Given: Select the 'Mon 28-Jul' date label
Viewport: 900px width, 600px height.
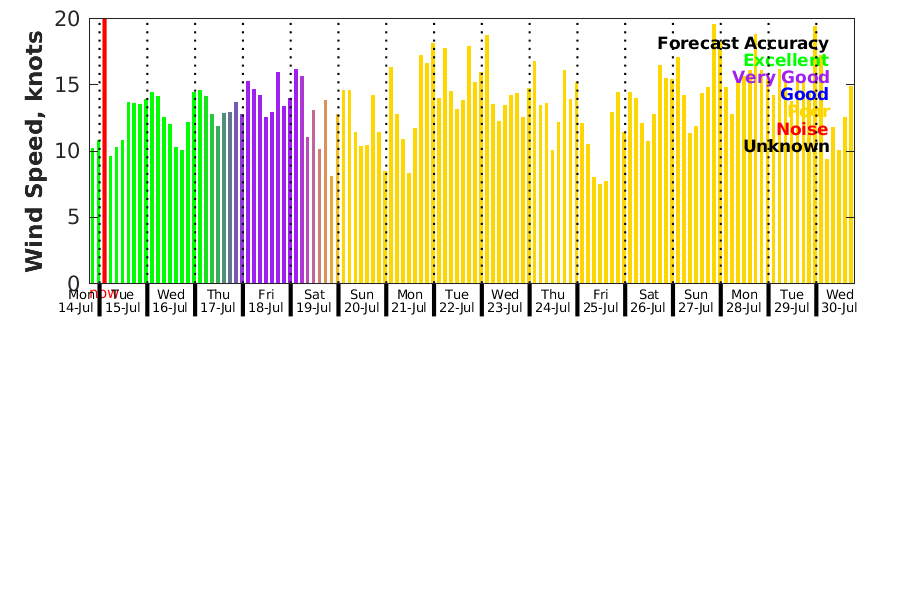Looking at the screenshot, I should [x=744, y=301].
